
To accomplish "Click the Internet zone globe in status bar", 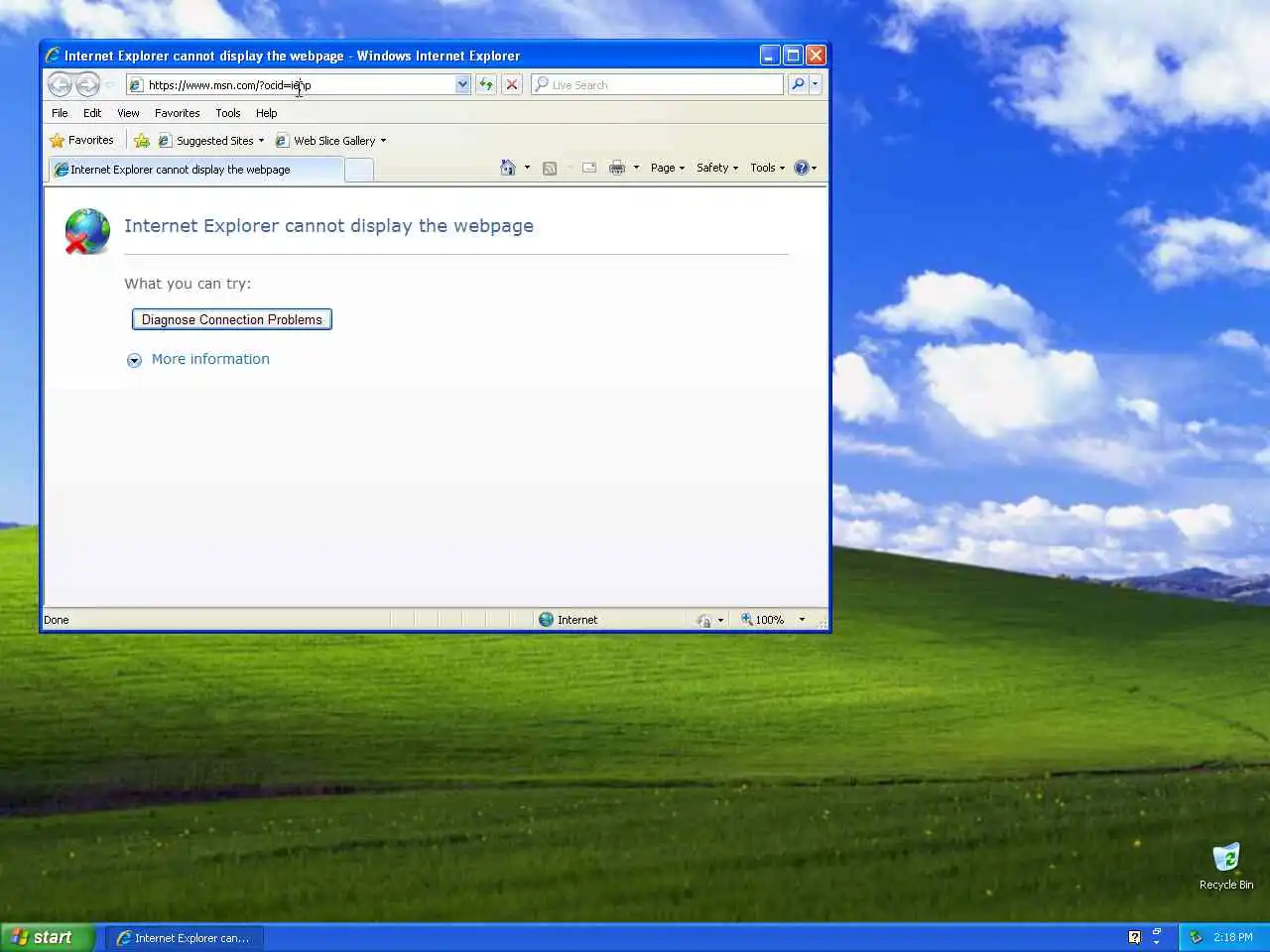I will 546,620.
